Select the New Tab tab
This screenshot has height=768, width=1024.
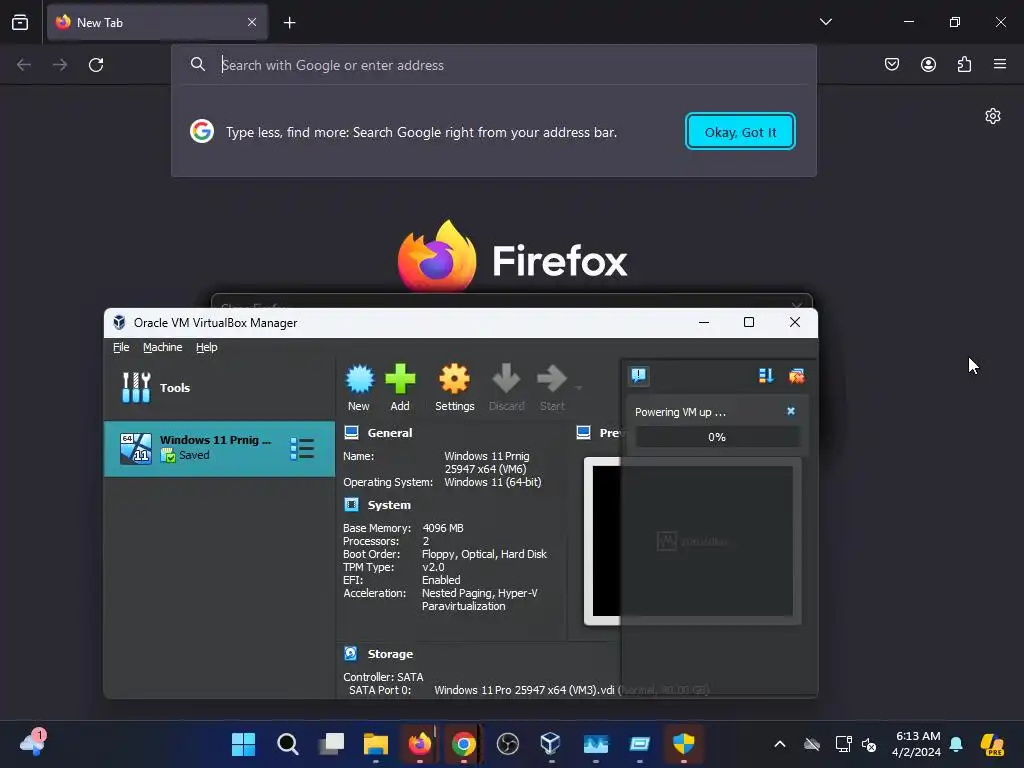tap(157, 22)
